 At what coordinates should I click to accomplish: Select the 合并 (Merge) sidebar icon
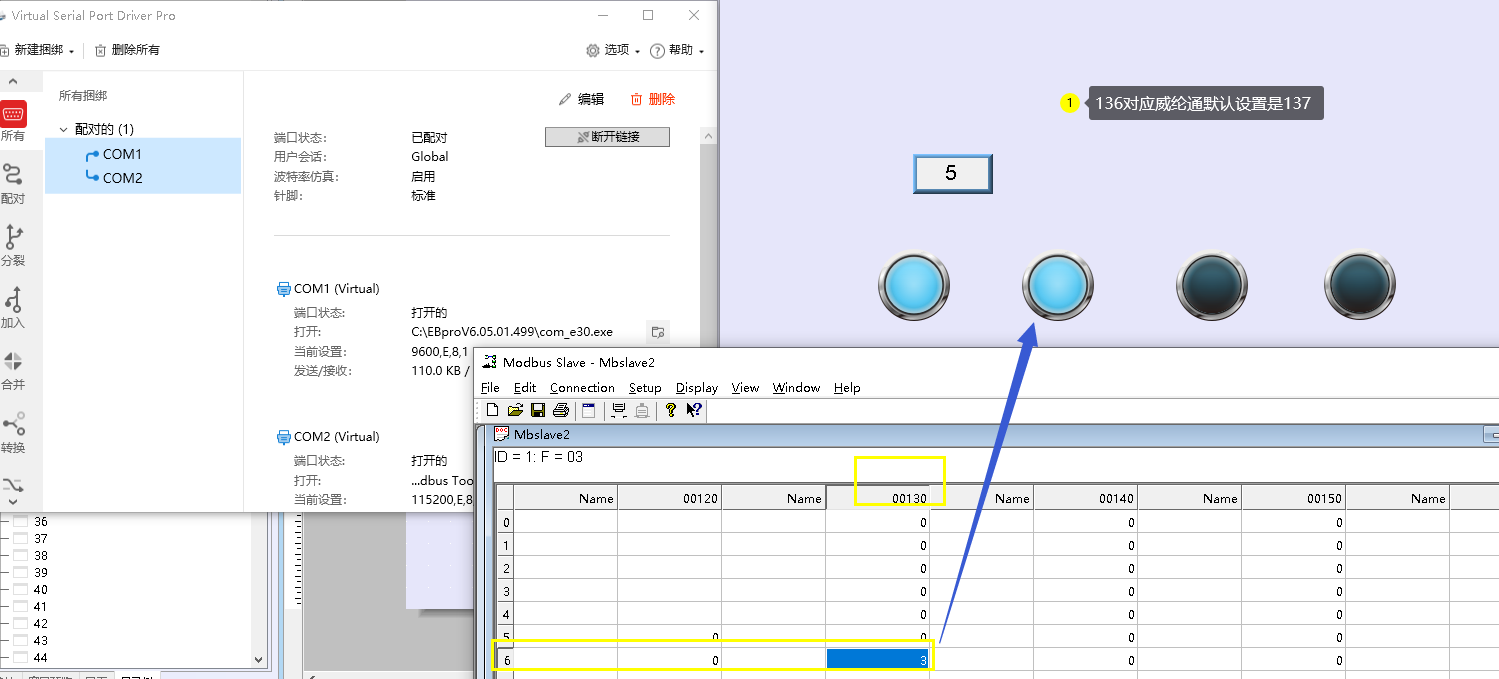coord(13,368)
